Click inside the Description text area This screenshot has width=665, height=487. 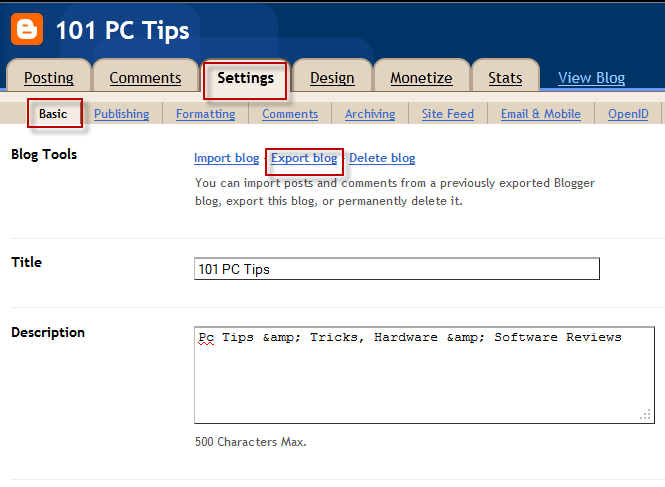(424, 375)
